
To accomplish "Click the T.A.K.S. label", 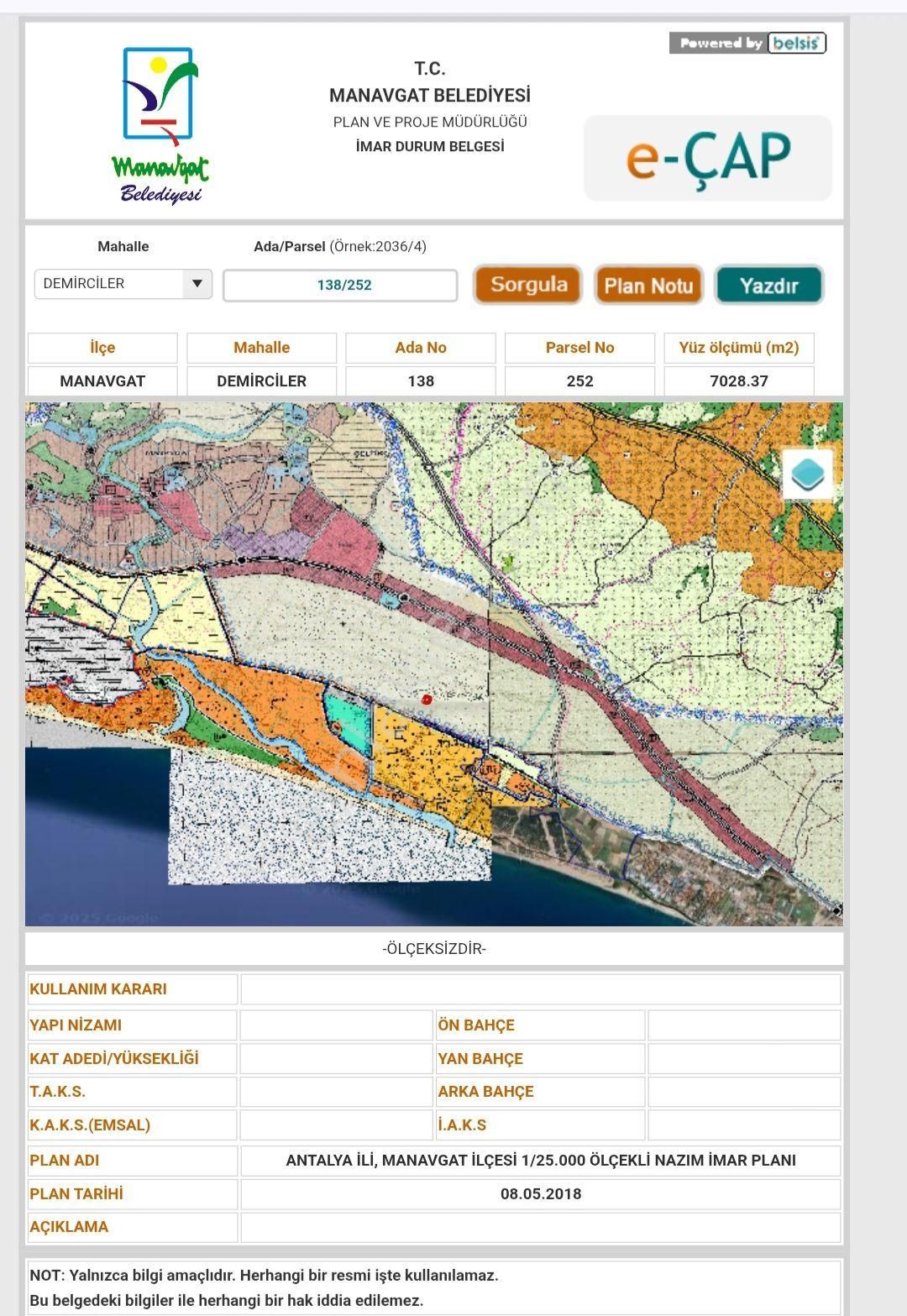I will click(x=57, y=1092).
